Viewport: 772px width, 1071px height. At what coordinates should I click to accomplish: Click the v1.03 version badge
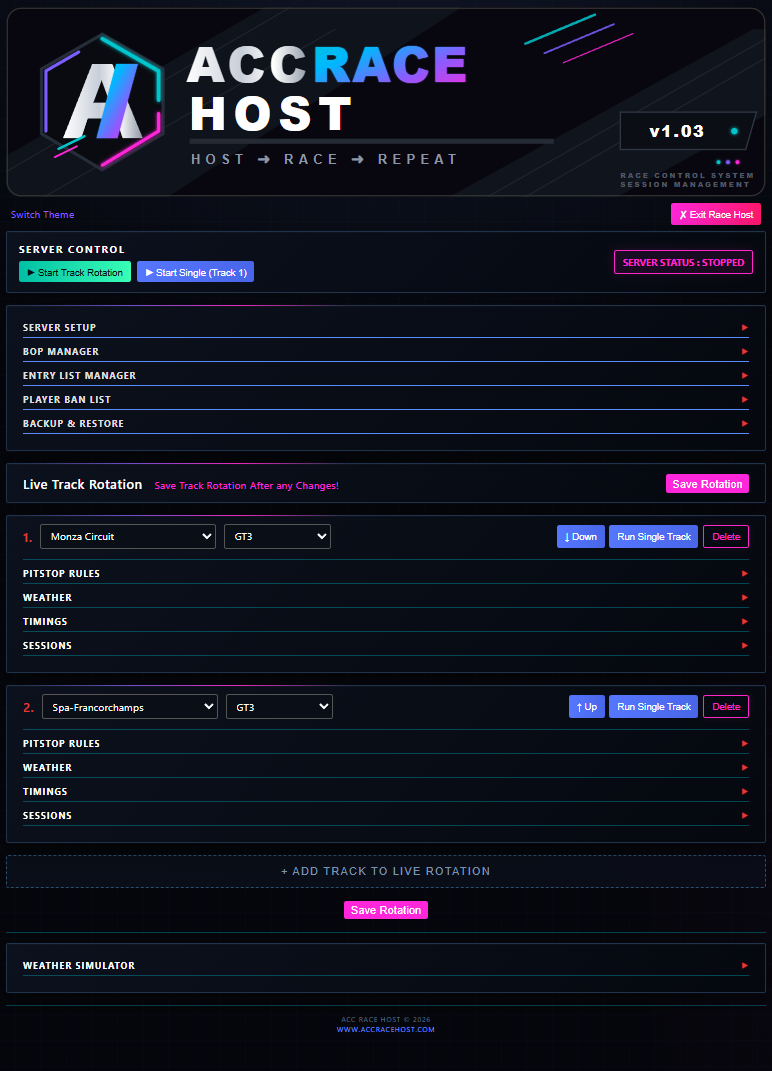tap(688, 131)
